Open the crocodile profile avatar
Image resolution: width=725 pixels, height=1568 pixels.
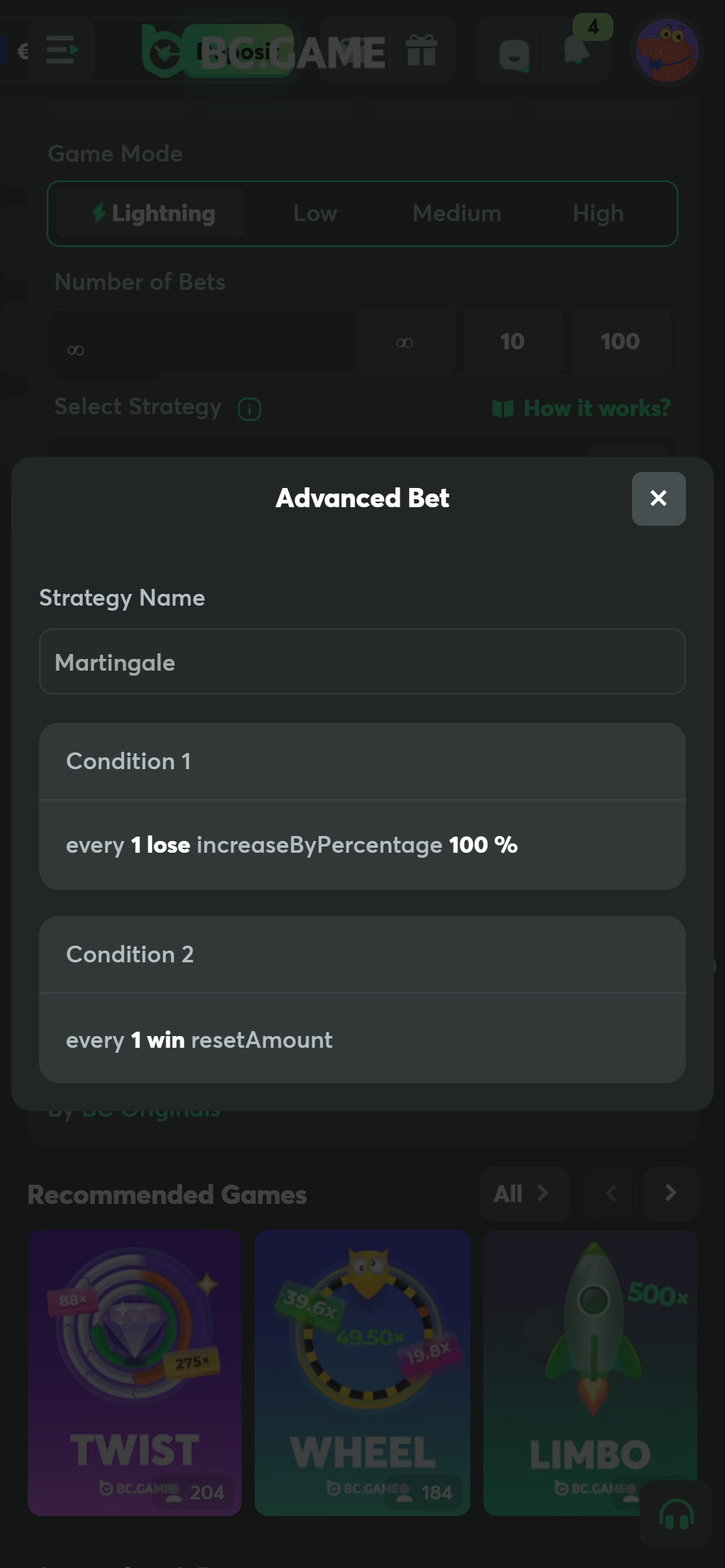(x=667, y=51)
